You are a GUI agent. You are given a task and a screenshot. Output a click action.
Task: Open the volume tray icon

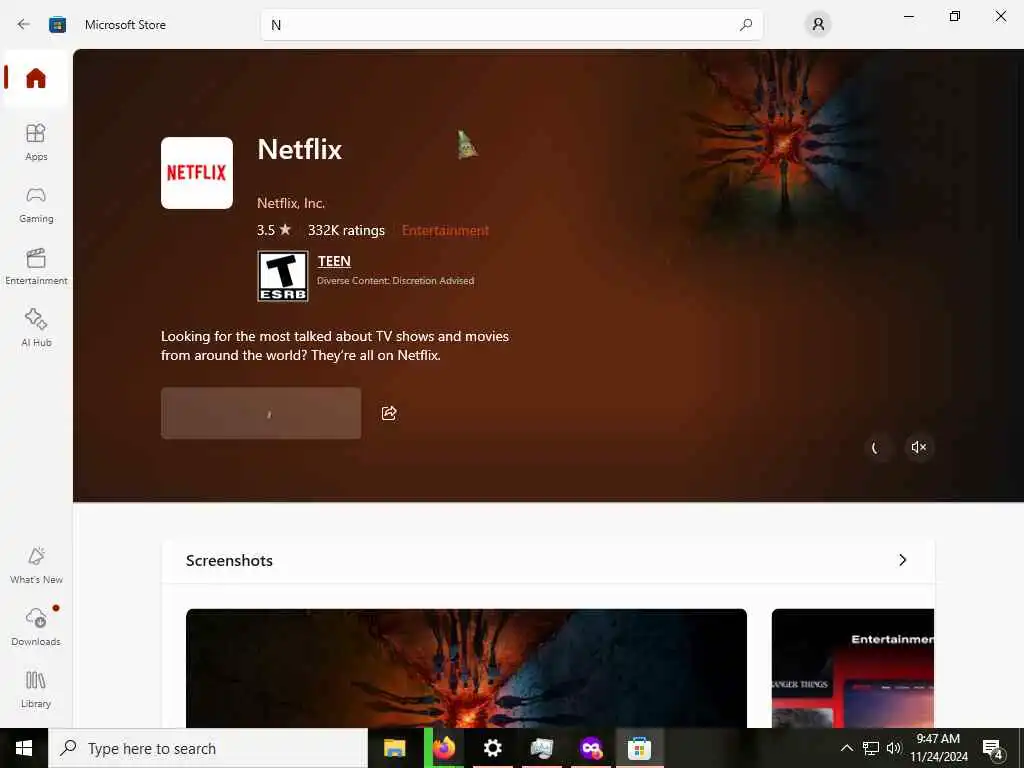pyautogui.click(x=893, y=748)
